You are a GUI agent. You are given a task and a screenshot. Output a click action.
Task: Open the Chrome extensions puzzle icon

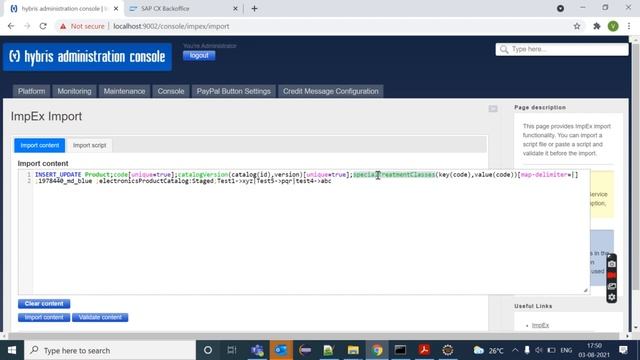tap(597, 26)
